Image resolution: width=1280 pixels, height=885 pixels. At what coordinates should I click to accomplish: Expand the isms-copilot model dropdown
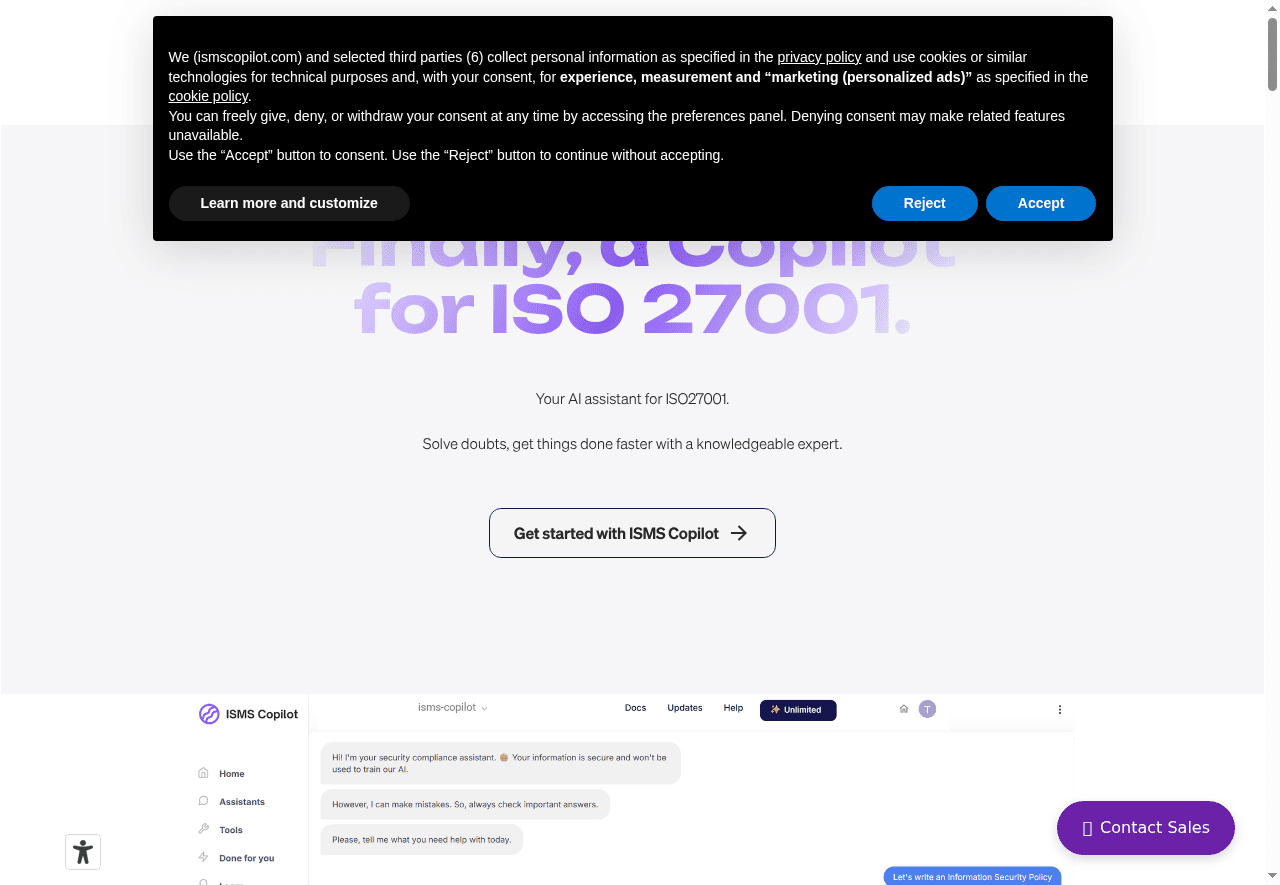point(452,707)
